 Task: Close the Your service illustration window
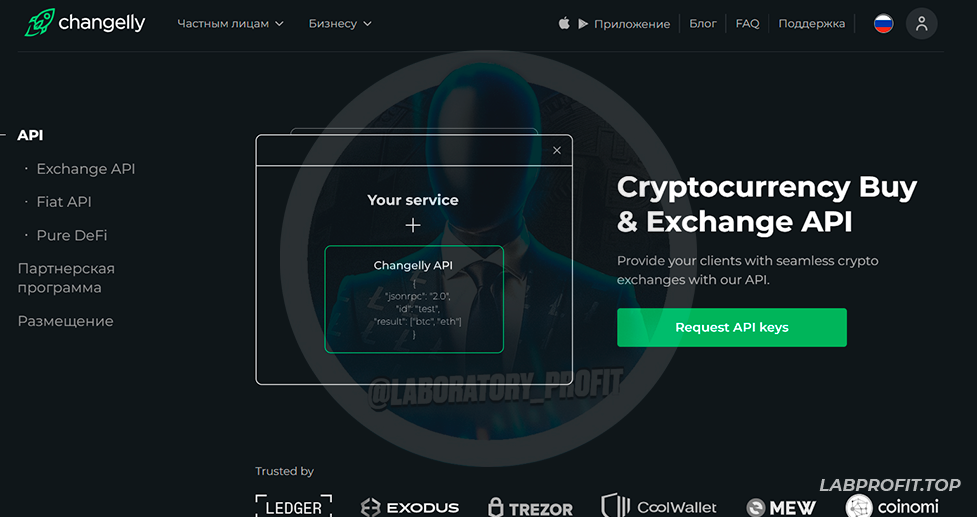tap(557, 150)
